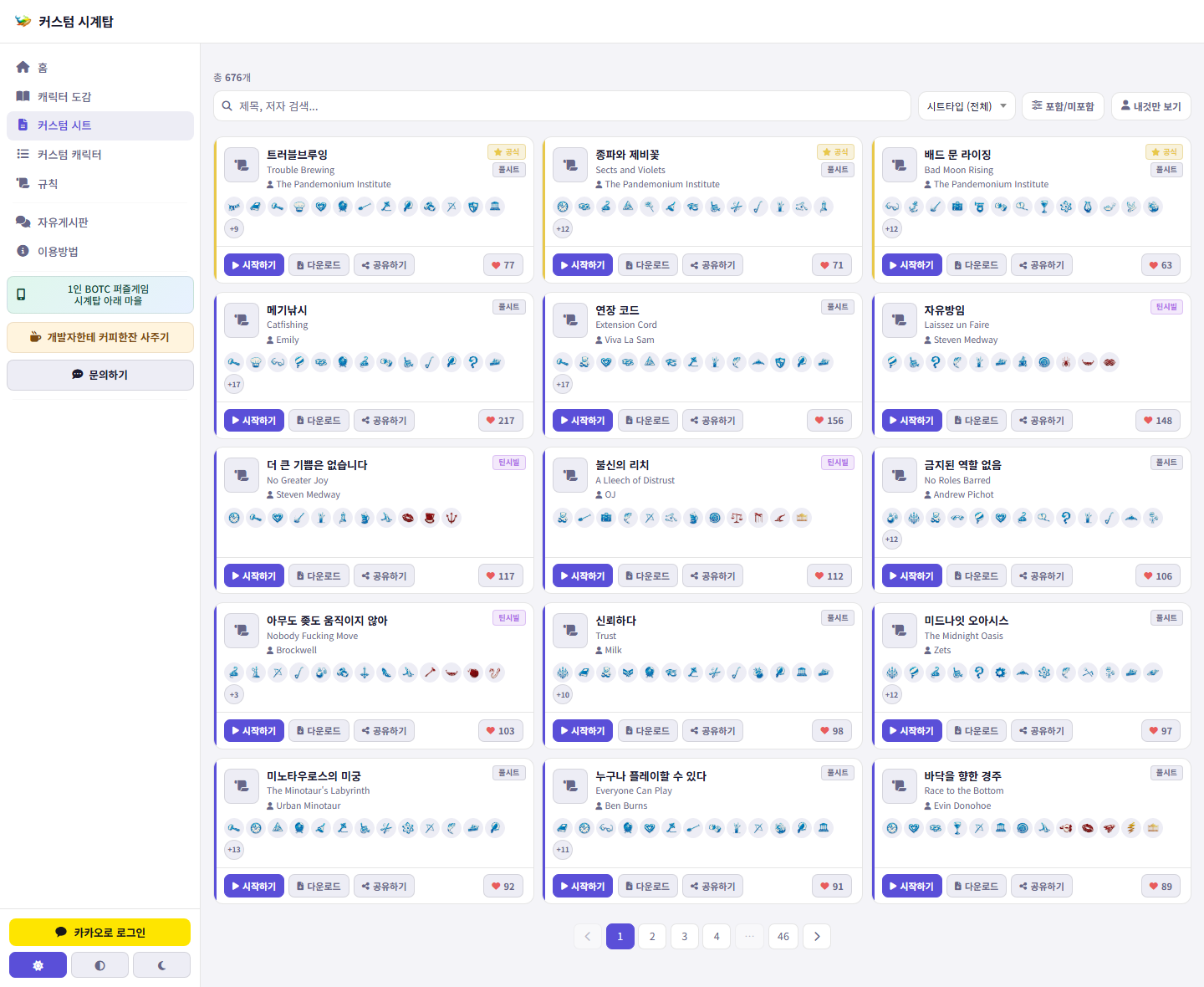Expand +3 characters on 아무도 좆도 움직이지 않아
The image size is (1204, 987).
point(234,694)
